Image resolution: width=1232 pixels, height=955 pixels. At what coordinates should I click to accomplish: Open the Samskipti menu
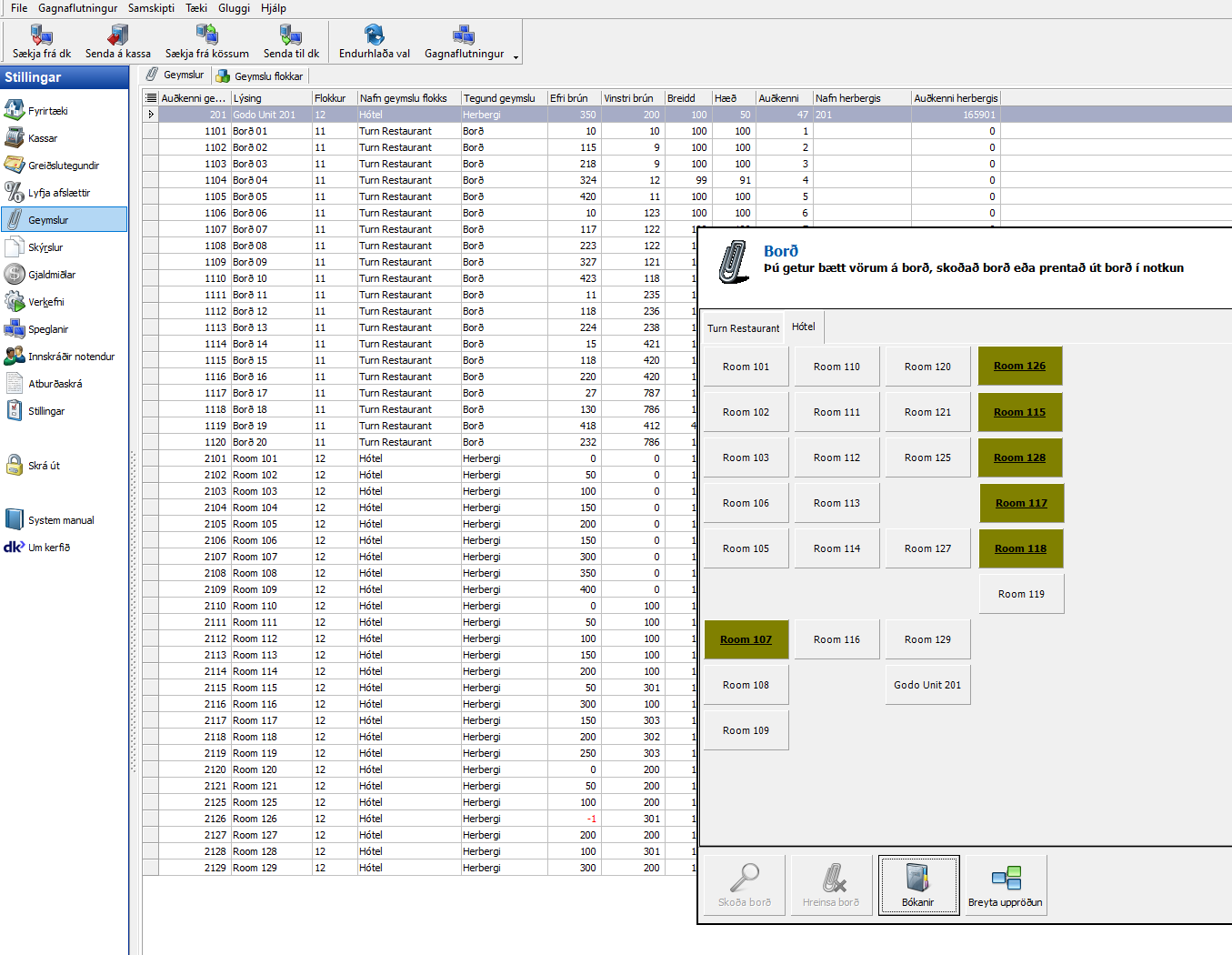(151, 8)
